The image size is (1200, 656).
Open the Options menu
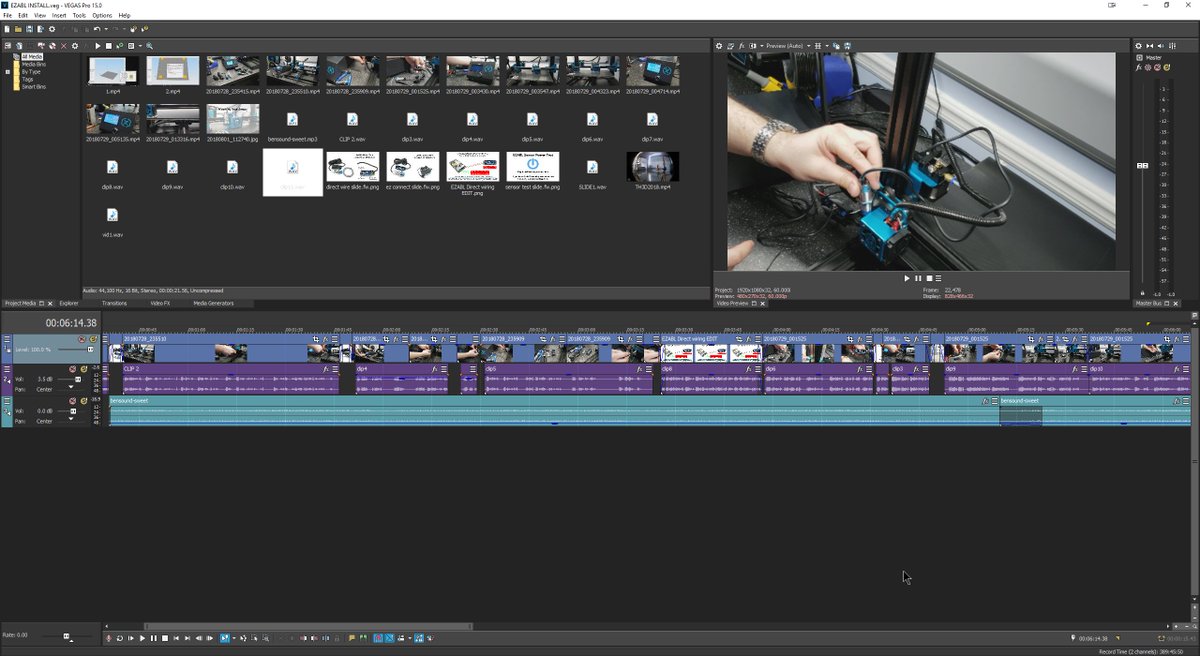tap(102, 15)
